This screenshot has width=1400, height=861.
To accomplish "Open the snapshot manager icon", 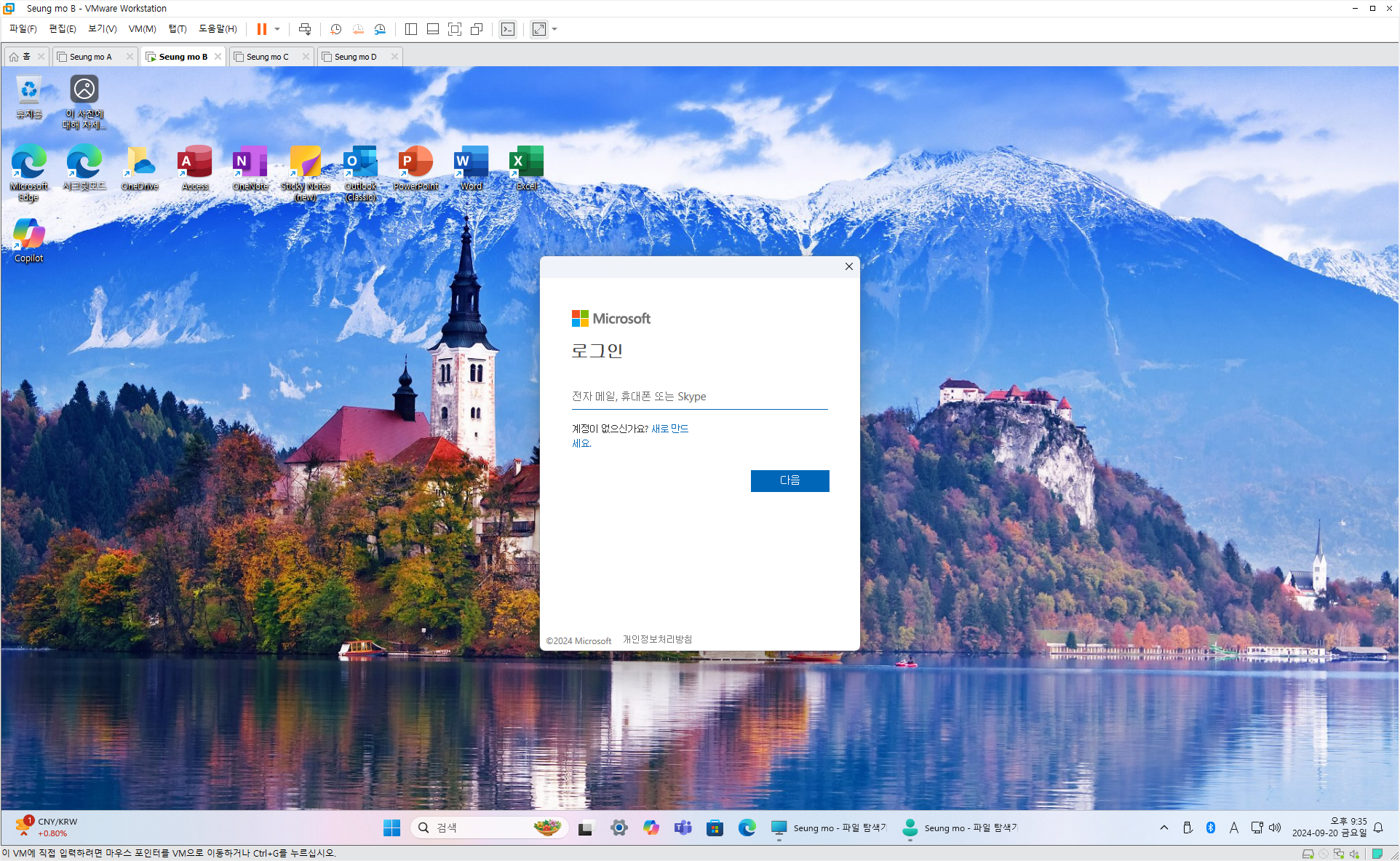I will tap(380, 29).
